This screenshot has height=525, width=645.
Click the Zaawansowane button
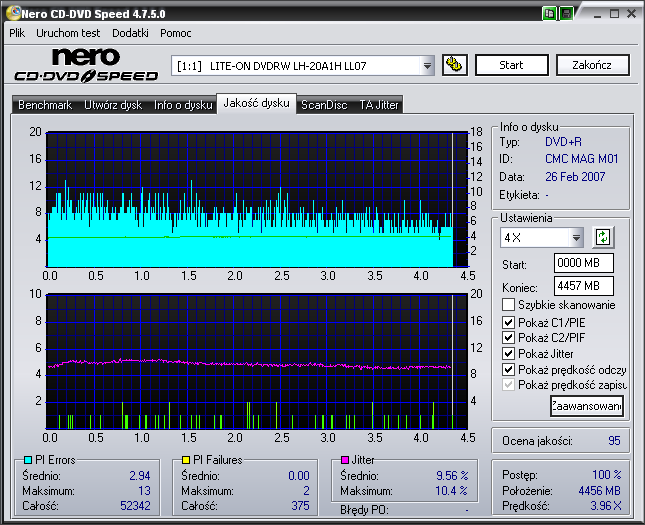coord(586,406)
